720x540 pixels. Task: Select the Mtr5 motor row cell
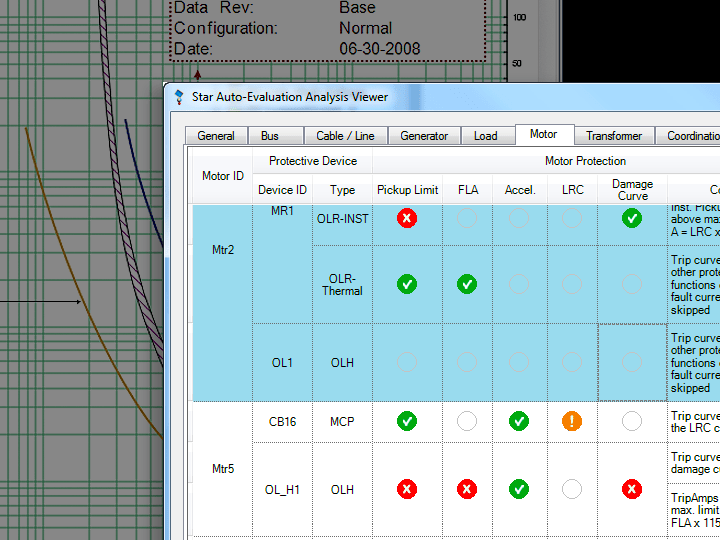coord(223,468)
